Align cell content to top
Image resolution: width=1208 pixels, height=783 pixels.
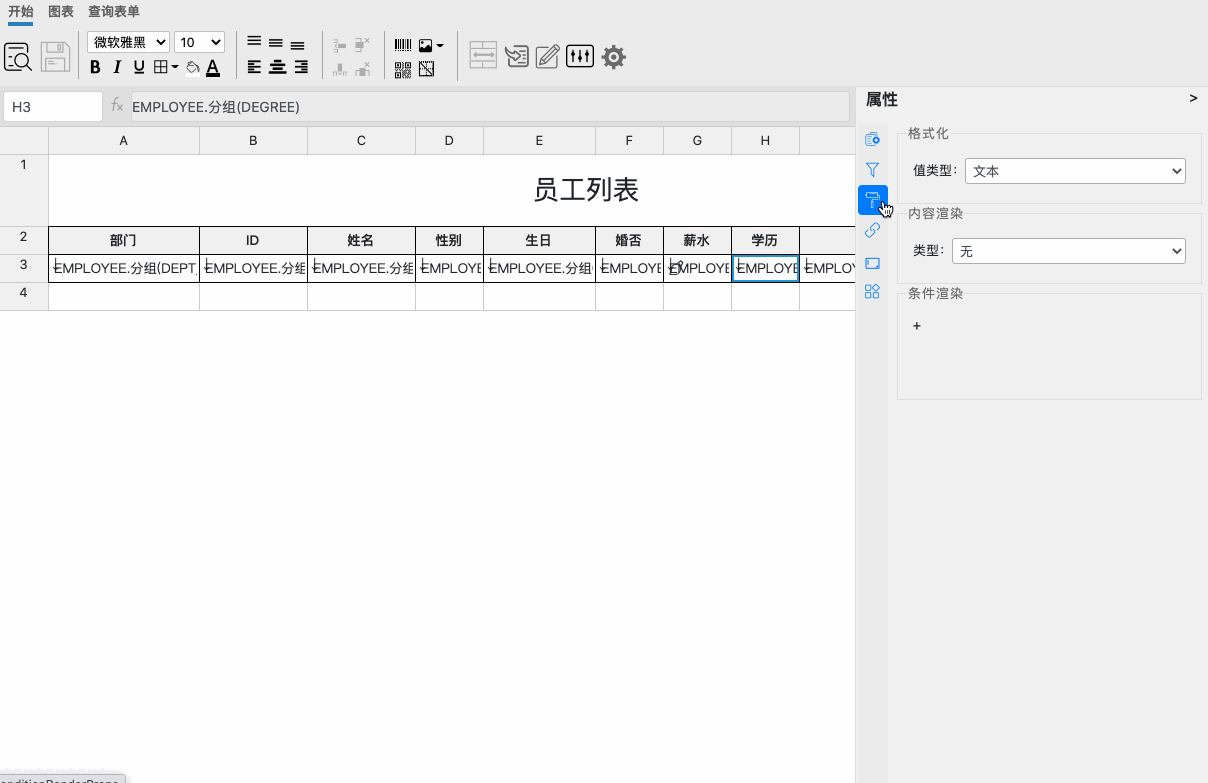254,42
